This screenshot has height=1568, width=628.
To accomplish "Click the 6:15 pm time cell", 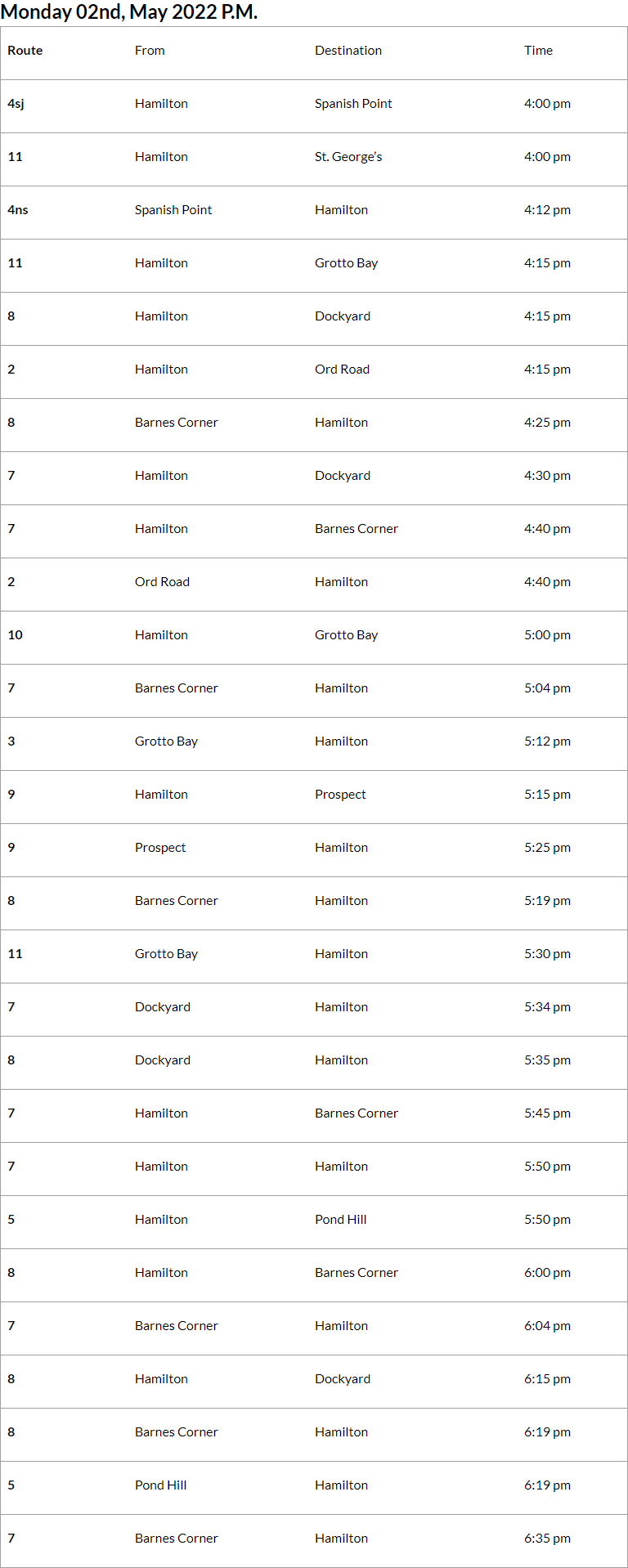I will coord(547,1379).
